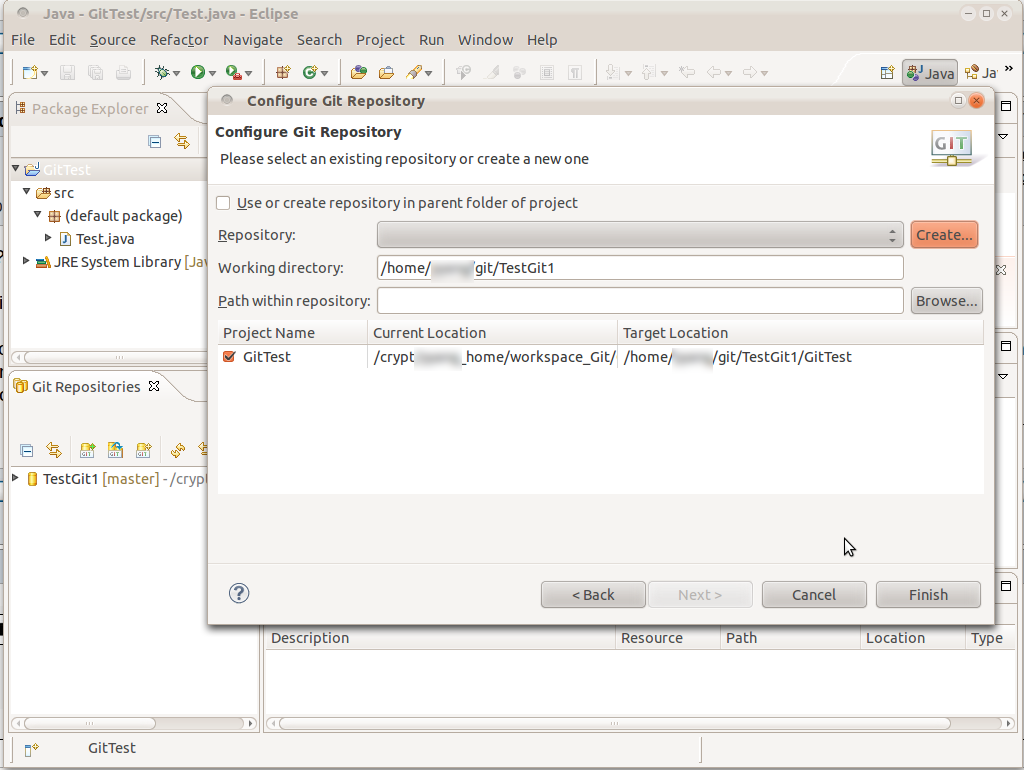Click the Finish button

click(x=928, y=595)
